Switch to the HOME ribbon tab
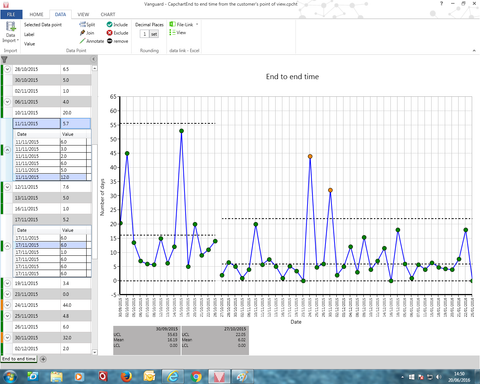The image size is (480, 384). click(36, 14)
